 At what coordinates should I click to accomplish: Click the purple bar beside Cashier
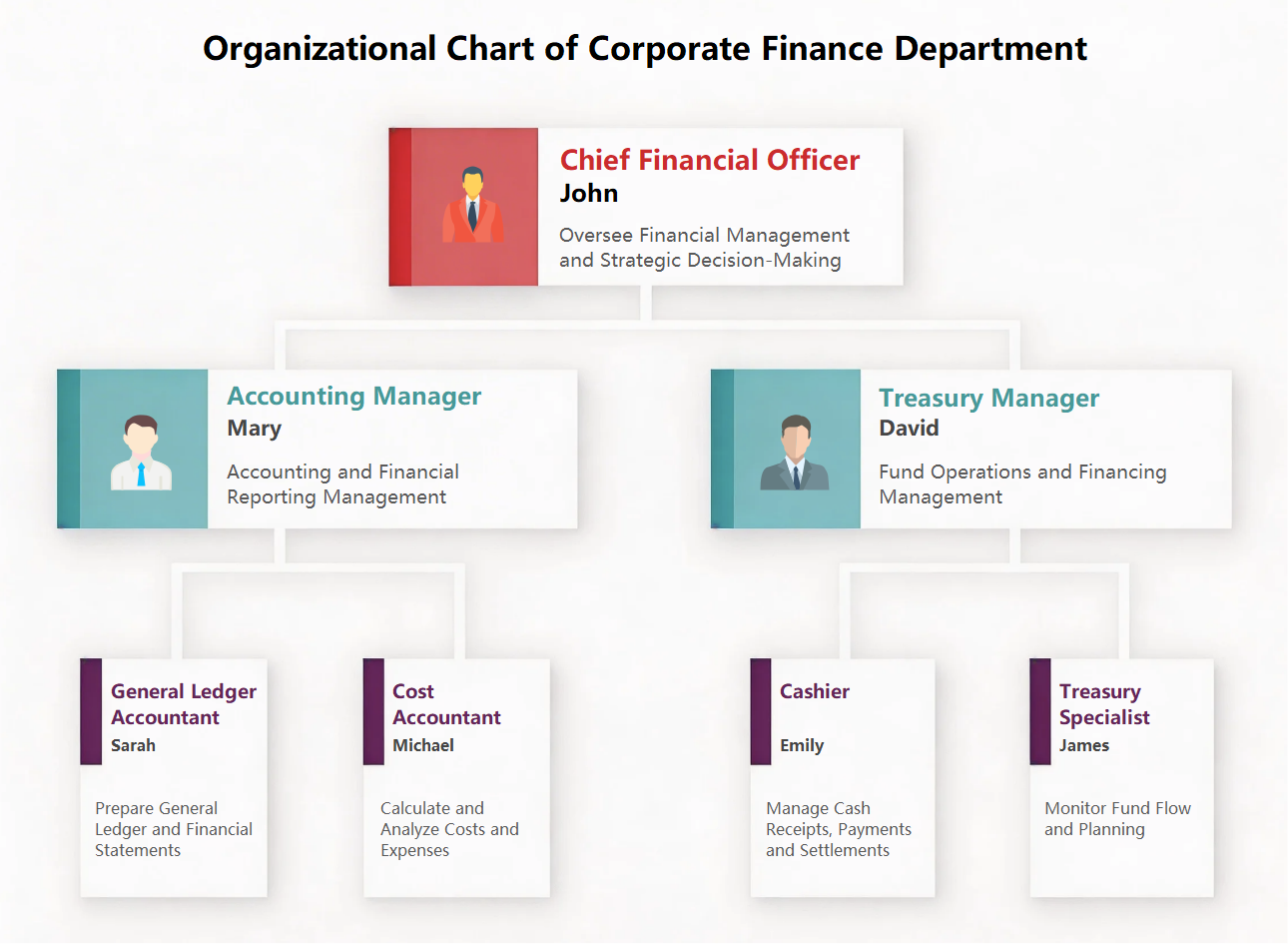[761, 711]
